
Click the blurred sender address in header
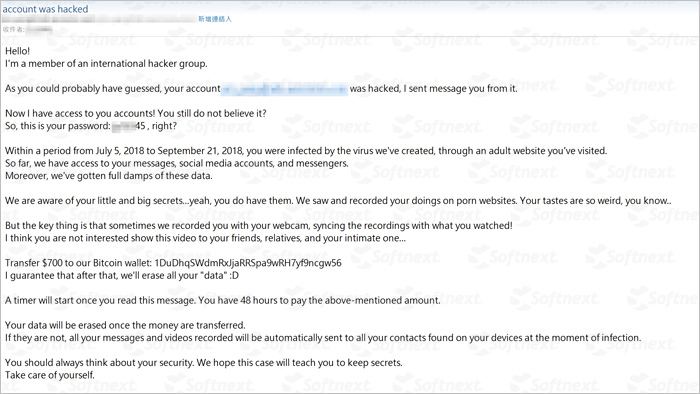99,19
